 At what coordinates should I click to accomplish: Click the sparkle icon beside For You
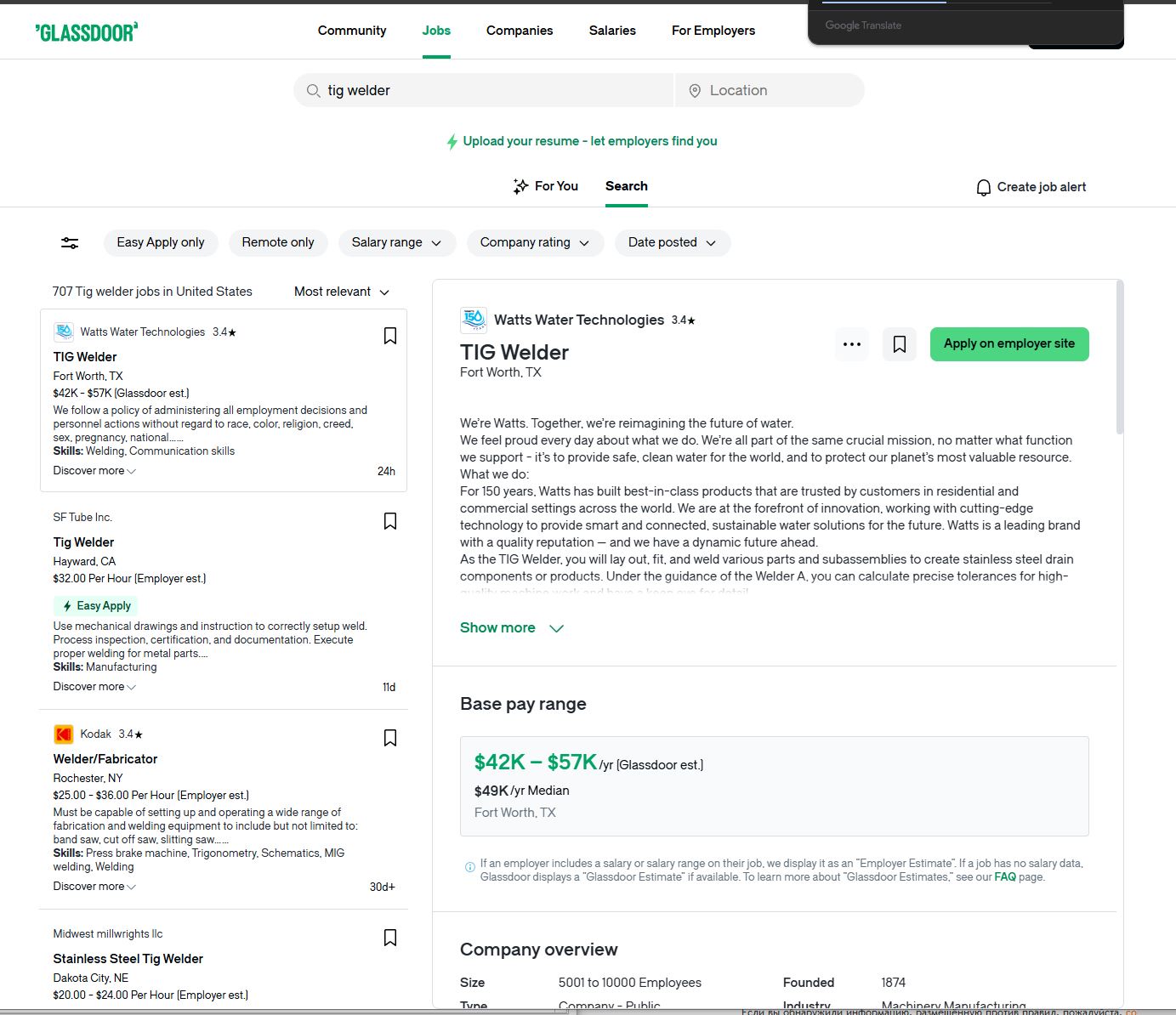point(520,186)
